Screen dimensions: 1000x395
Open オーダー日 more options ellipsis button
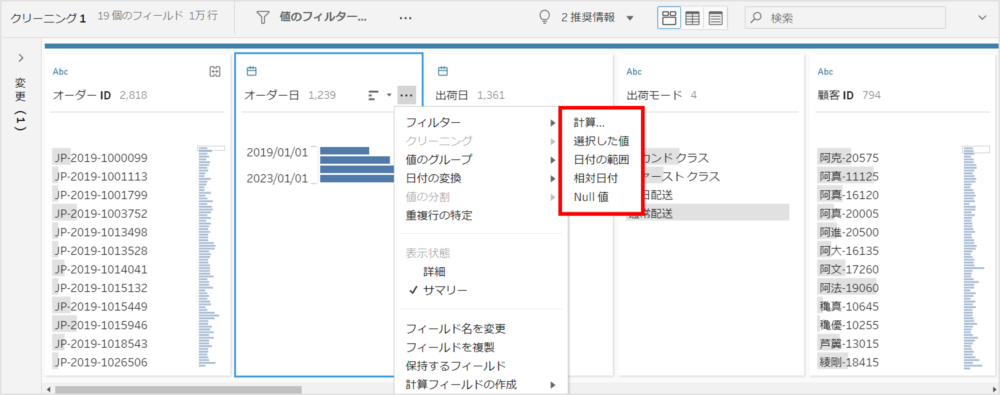pyautogui.click(x=407, y=96)
